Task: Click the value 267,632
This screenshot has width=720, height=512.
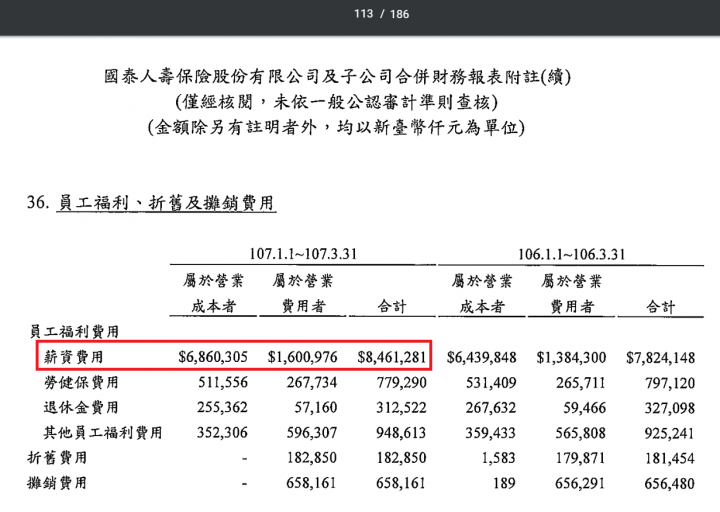Action: pyautogui.click(x=490, y=408)
